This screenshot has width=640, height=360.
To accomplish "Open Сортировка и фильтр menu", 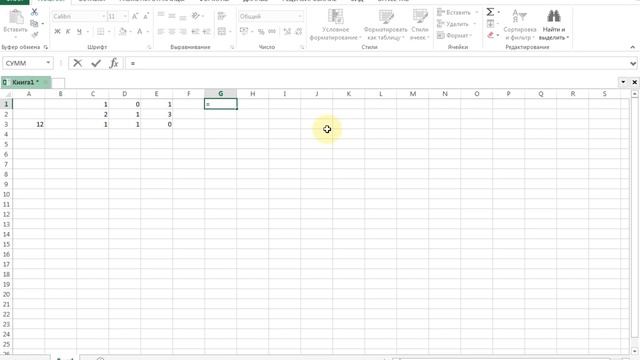I will coord(520,24).
